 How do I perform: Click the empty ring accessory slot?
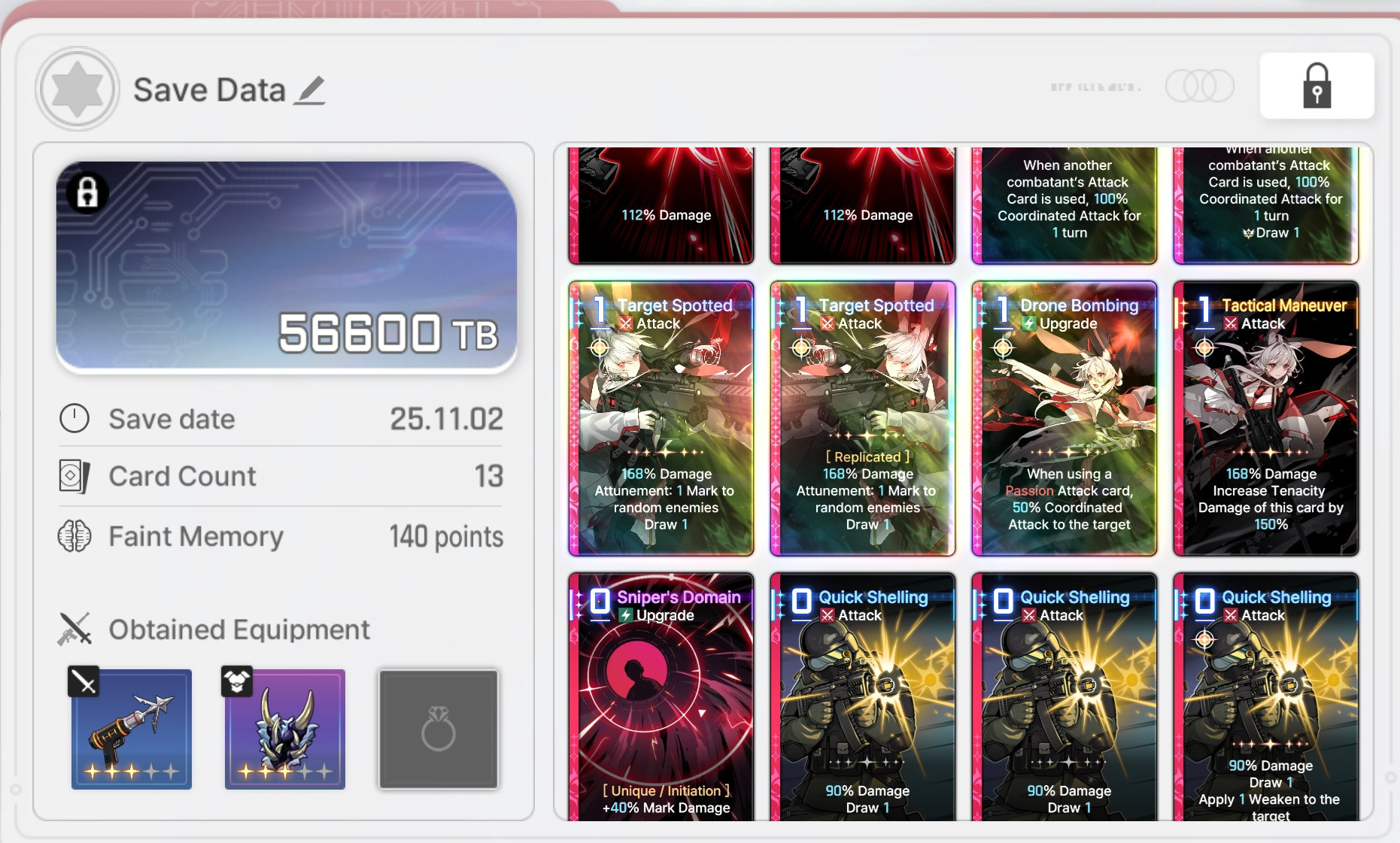(439, 729)
